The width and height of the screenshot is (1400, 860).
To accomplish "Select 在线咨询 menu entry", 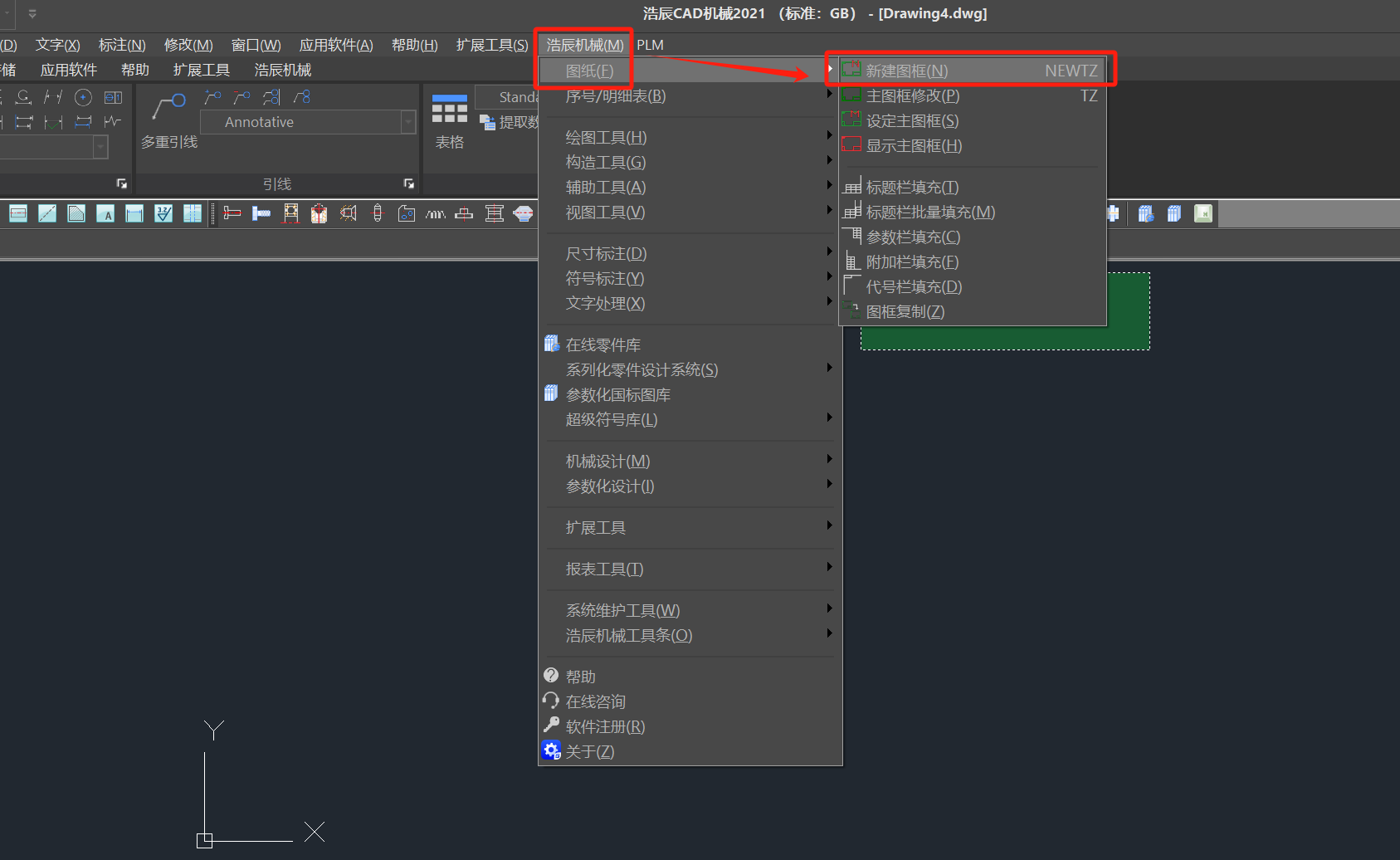I will pyautogui.click(x=690, y=702).
